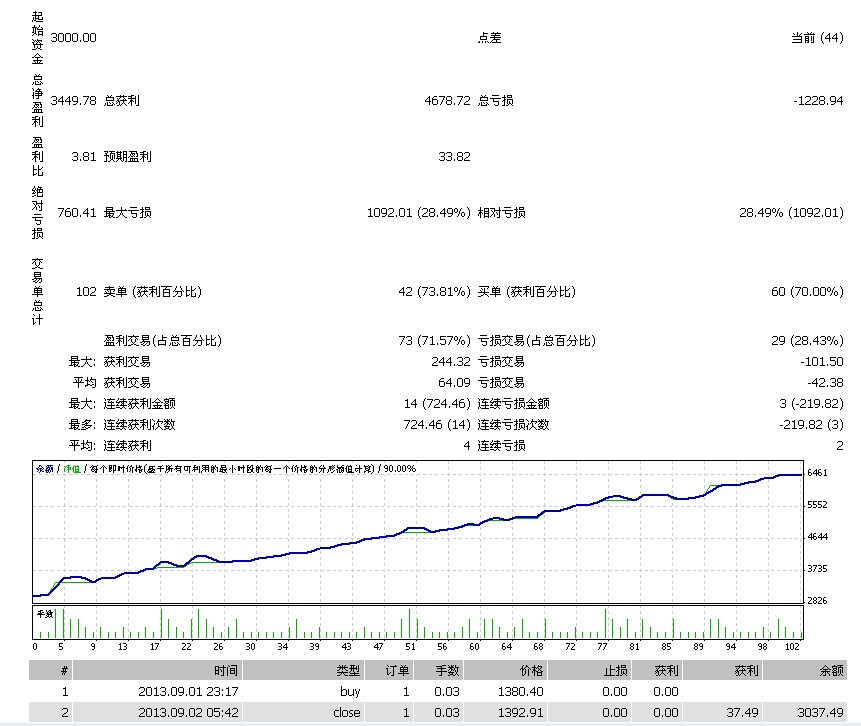
Task: Click max consecutive wins 14 (724.46)
Action: click(x=437, y=404)
